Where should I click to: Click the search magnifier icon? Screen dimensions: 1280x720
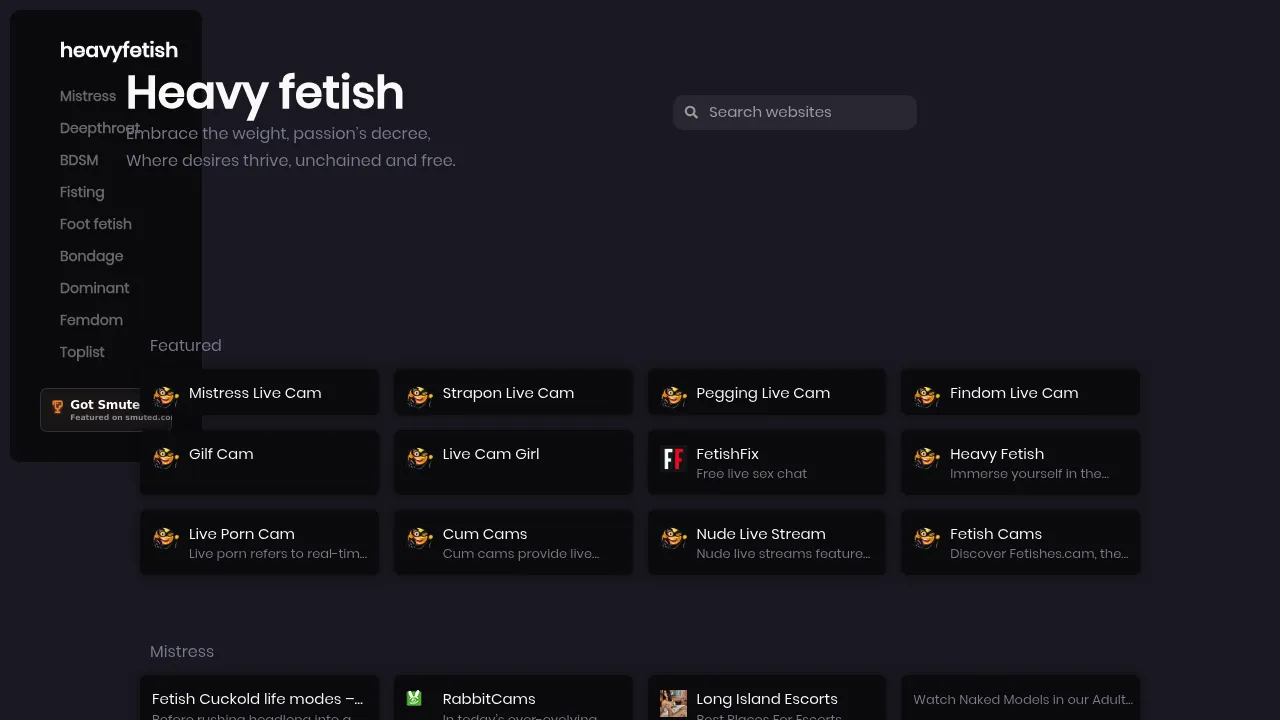[x=691, y=112]
